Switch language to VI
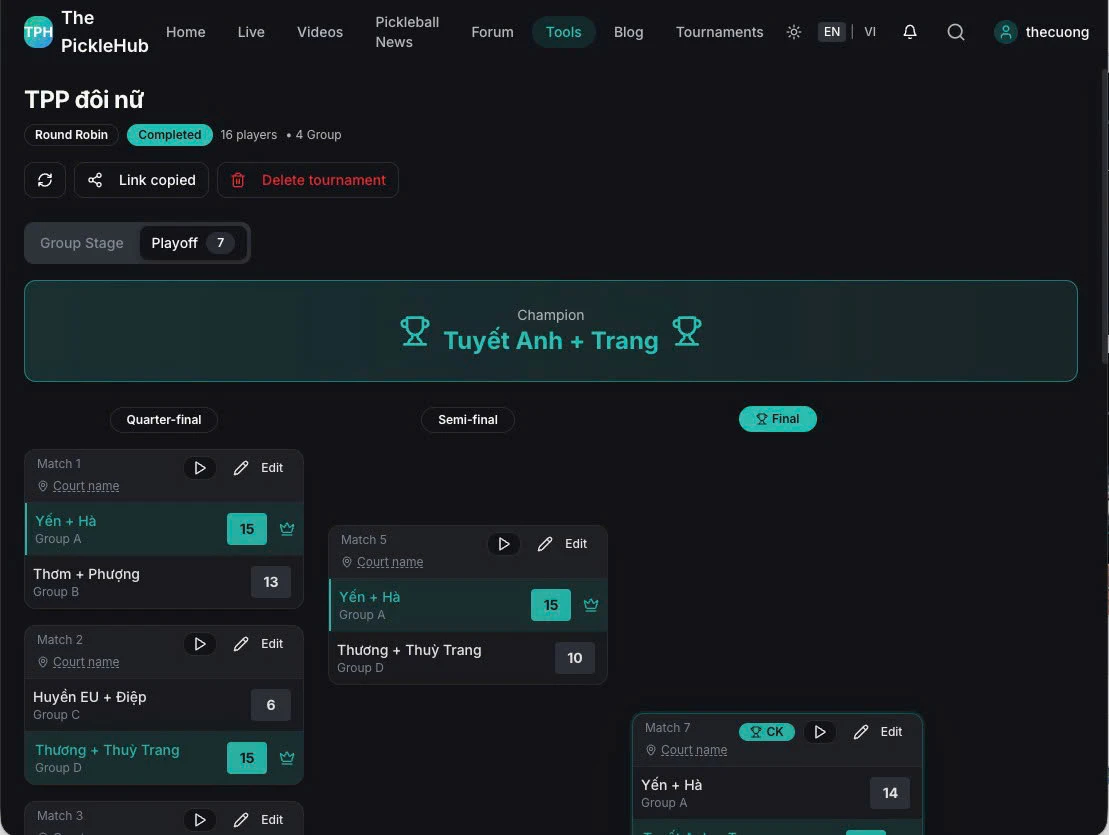The width and height of the screenshot is (1109, 835). pos(870,31)
